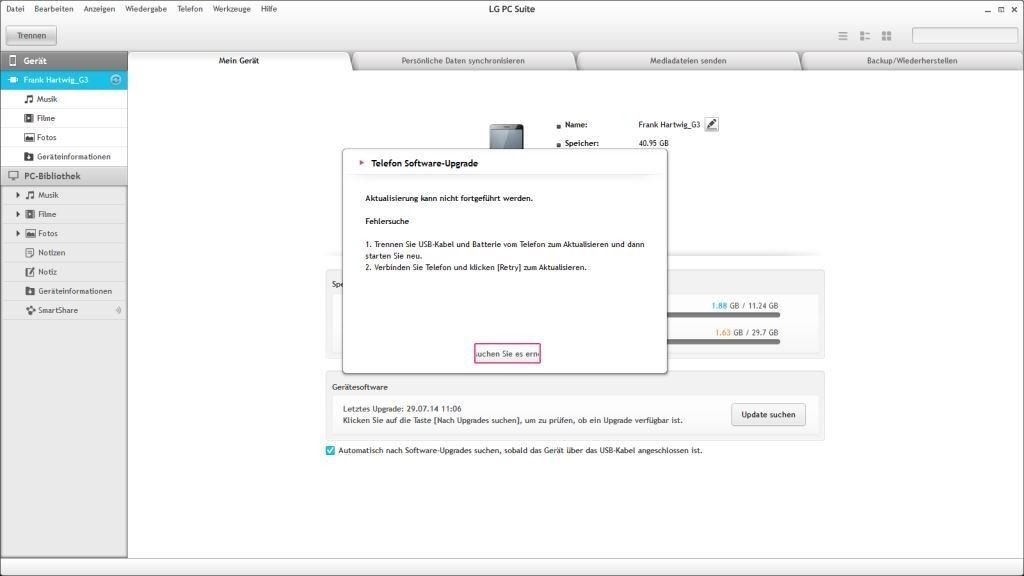Open the Telefon menu
This screenshot has height=576, width=1024.
190,9
